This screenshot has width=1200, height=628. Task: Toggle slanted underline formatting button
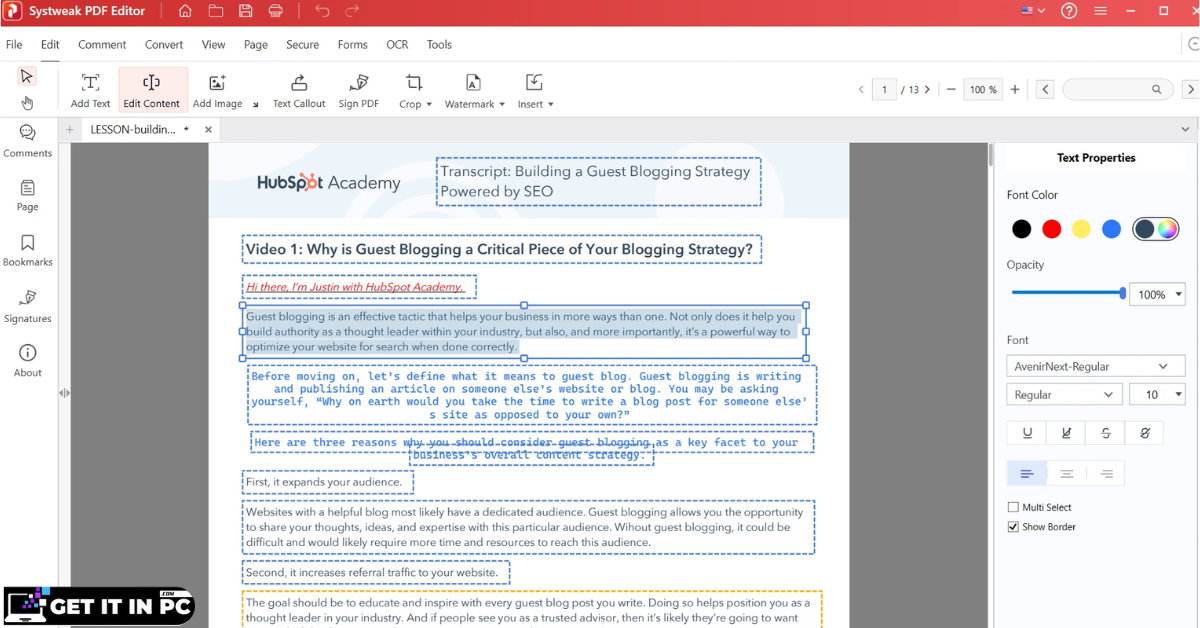1066,433
